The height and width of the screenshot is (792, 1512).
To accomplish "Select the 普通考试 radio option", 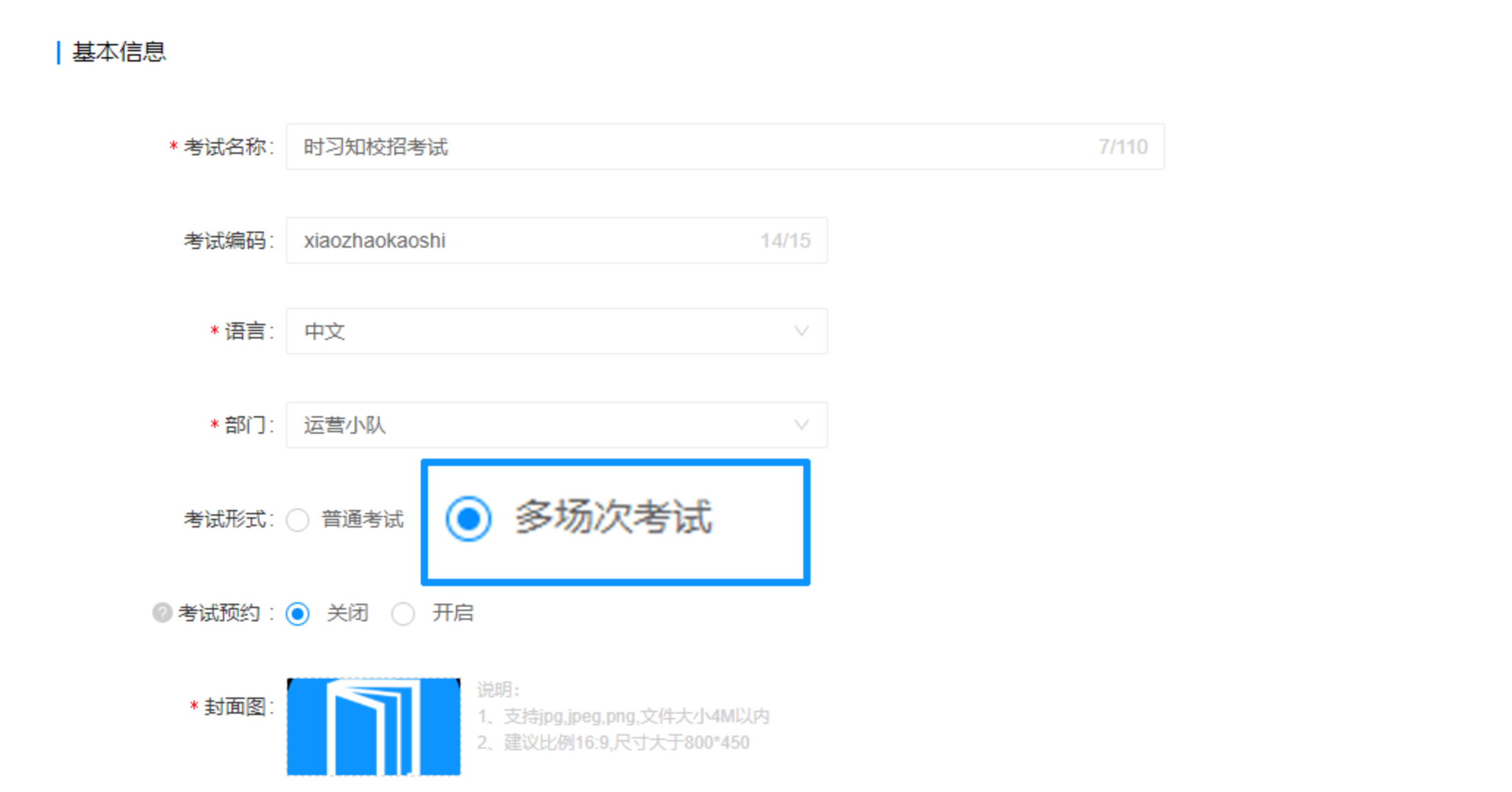I will click(x=298, y=520).
